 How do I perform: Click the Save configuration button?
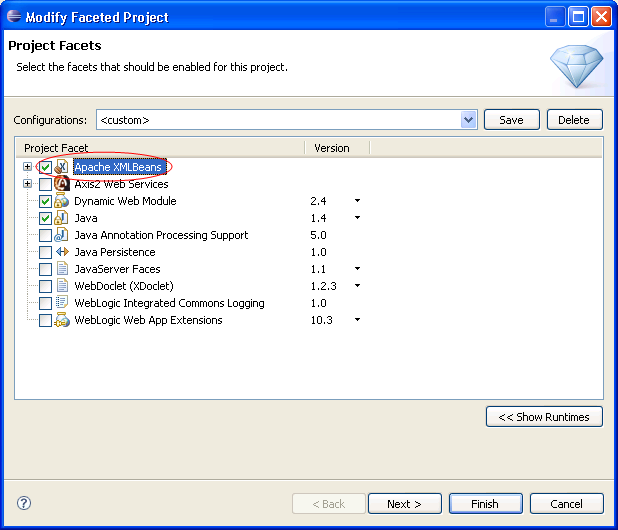pos(512,120)
